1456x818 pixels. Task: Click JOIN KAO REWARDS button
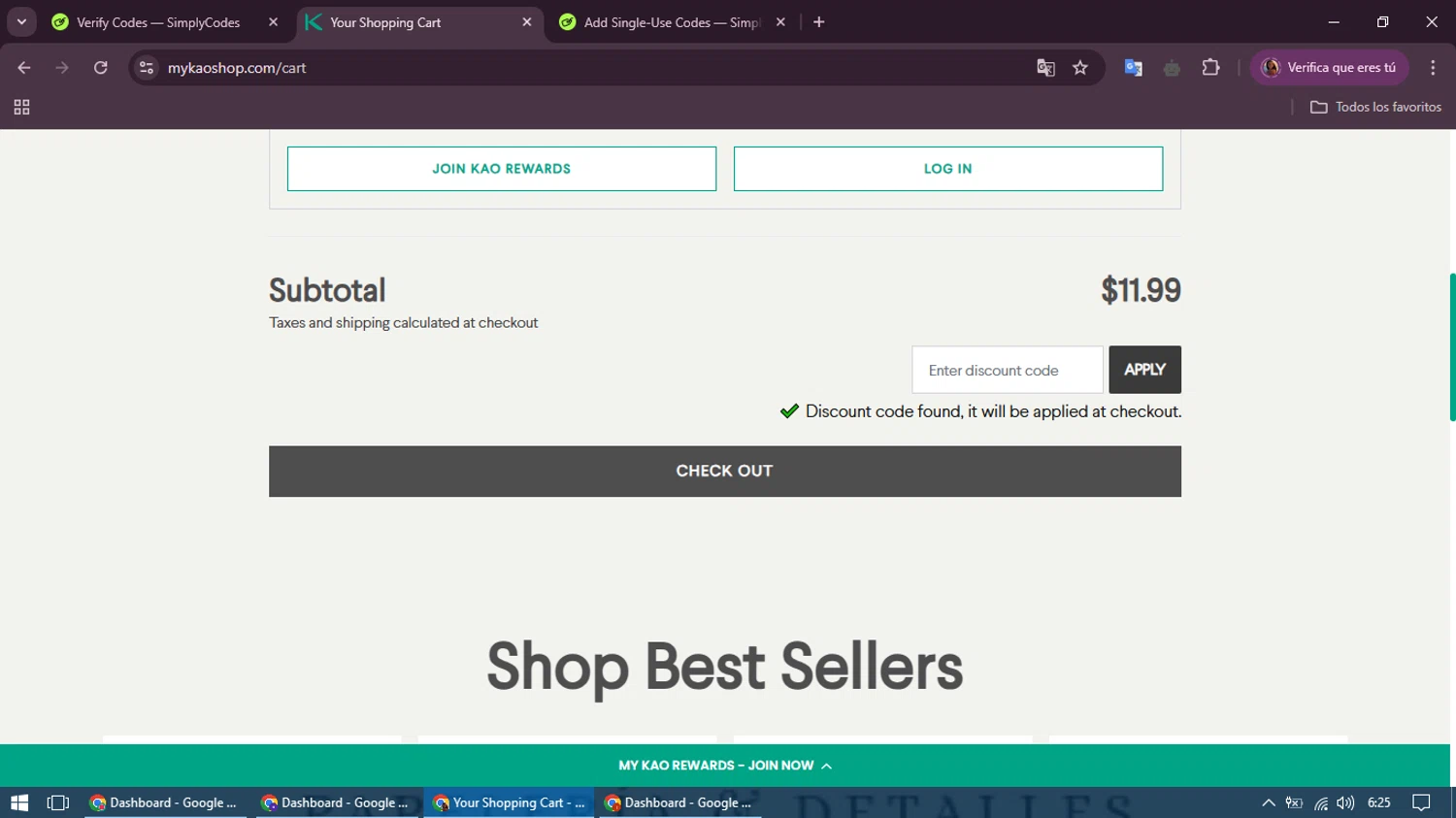coord(502,169)
